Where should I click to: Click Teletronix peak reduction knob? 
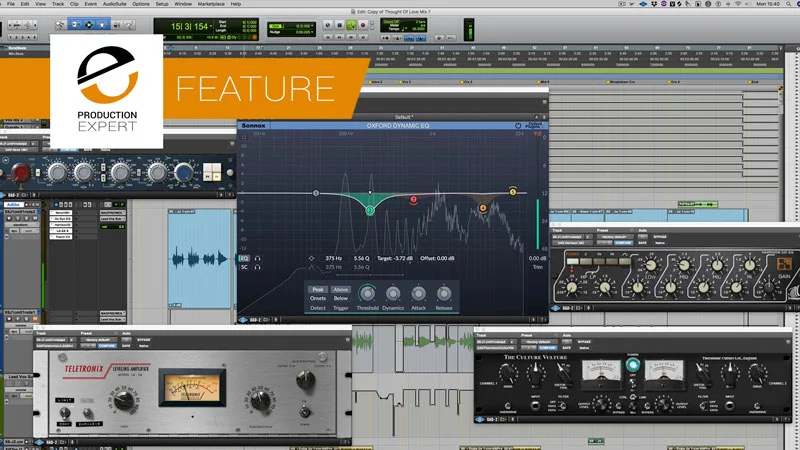261,399
